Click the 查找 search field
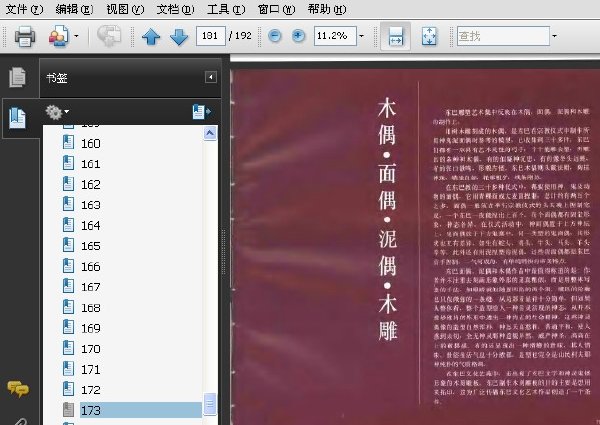This screenshot has height=425, width=600. click(x=503, y=36)
